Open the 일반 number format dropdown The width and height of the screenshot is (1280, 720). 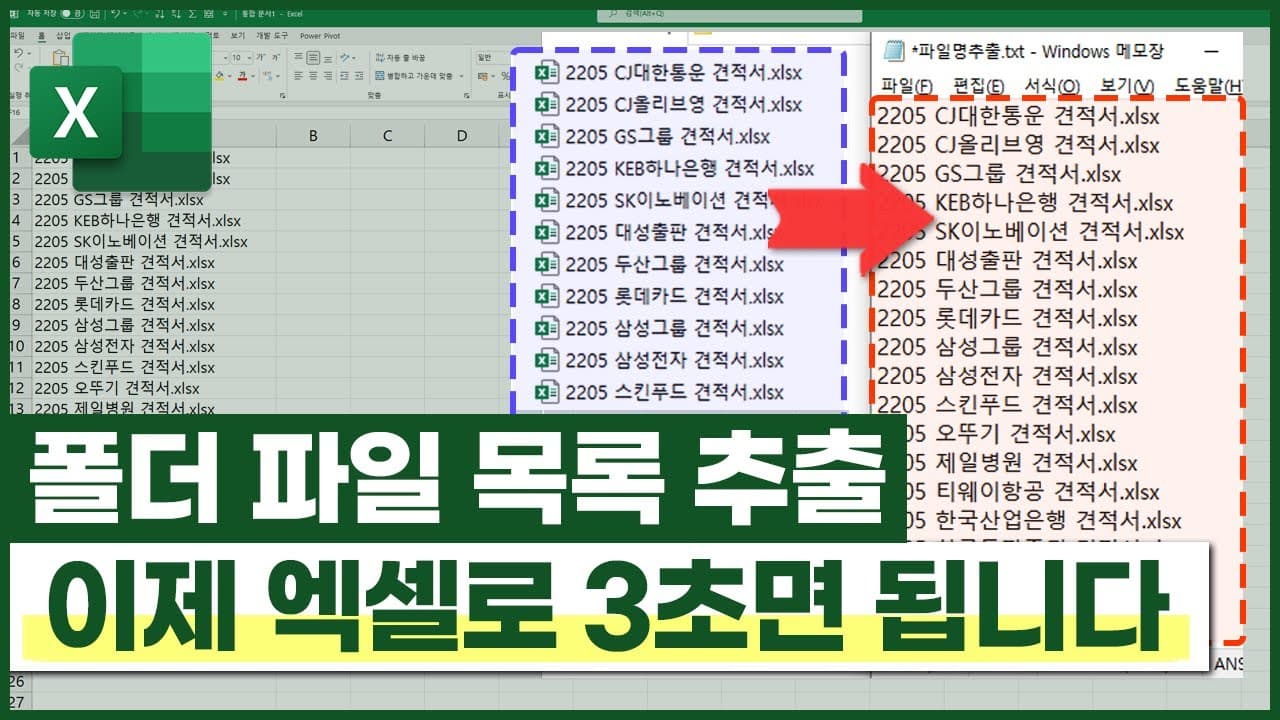492,57
